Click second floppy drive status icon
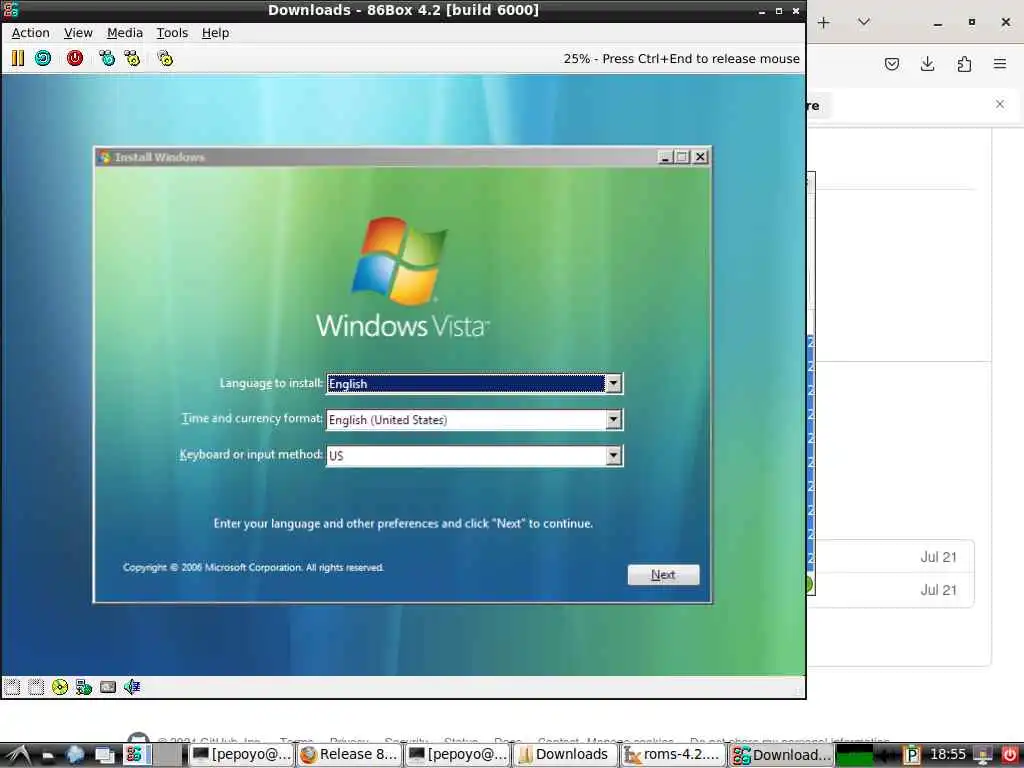 36,686
